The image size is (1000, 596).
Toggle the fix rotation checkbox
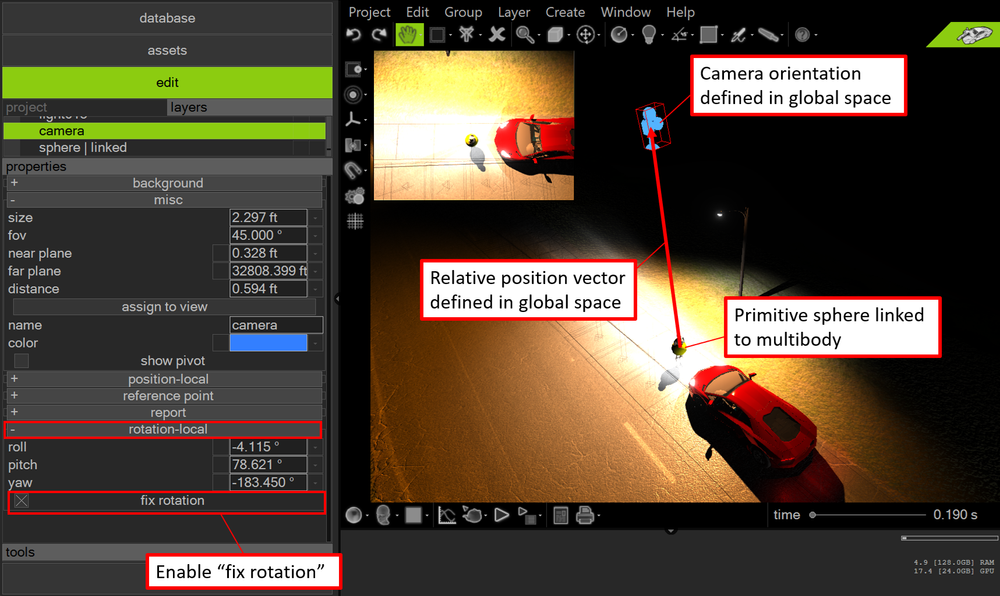22,500
